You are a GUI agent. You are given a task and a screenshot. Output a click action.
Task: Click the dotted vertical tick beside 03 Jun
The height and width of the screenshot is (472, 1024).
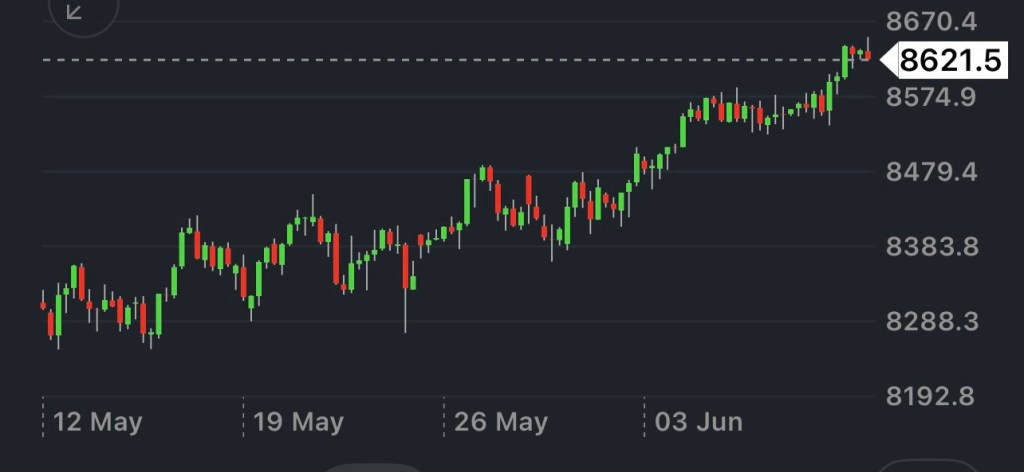(643, 416)
